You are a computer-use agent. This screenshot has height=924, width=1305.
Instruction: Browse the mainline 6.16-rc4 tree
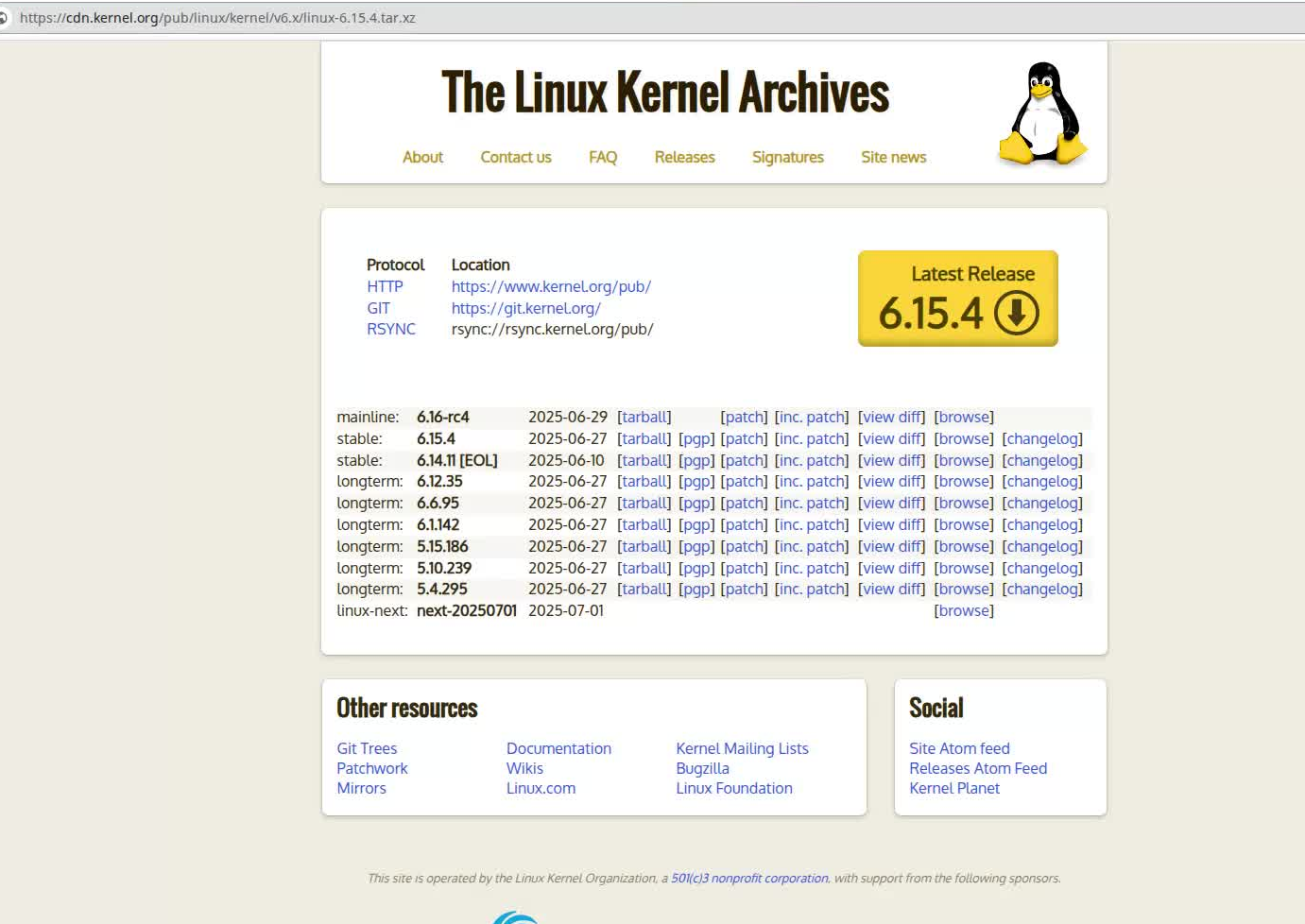[964, 417]
